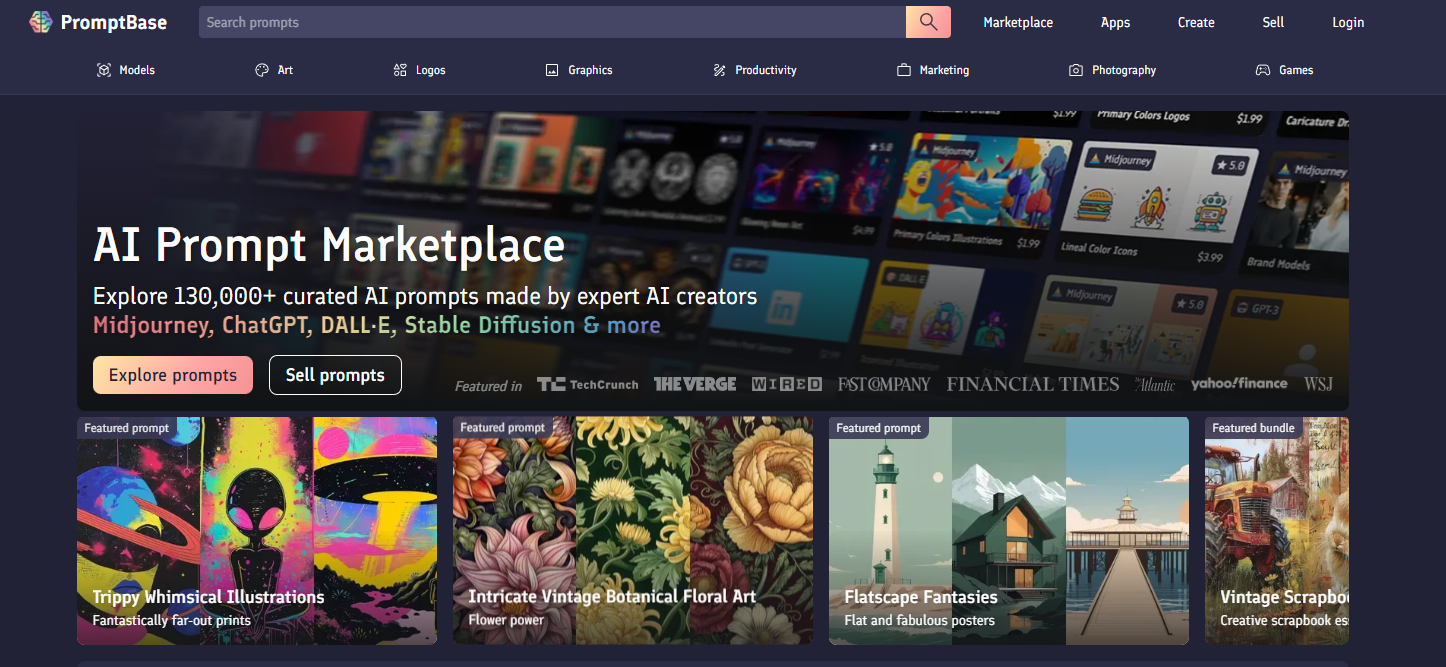Image resolution: width=1446 pixels, height=667 pixels.
Task: Click the Explore prompts button
Action: tap(173, 375)
